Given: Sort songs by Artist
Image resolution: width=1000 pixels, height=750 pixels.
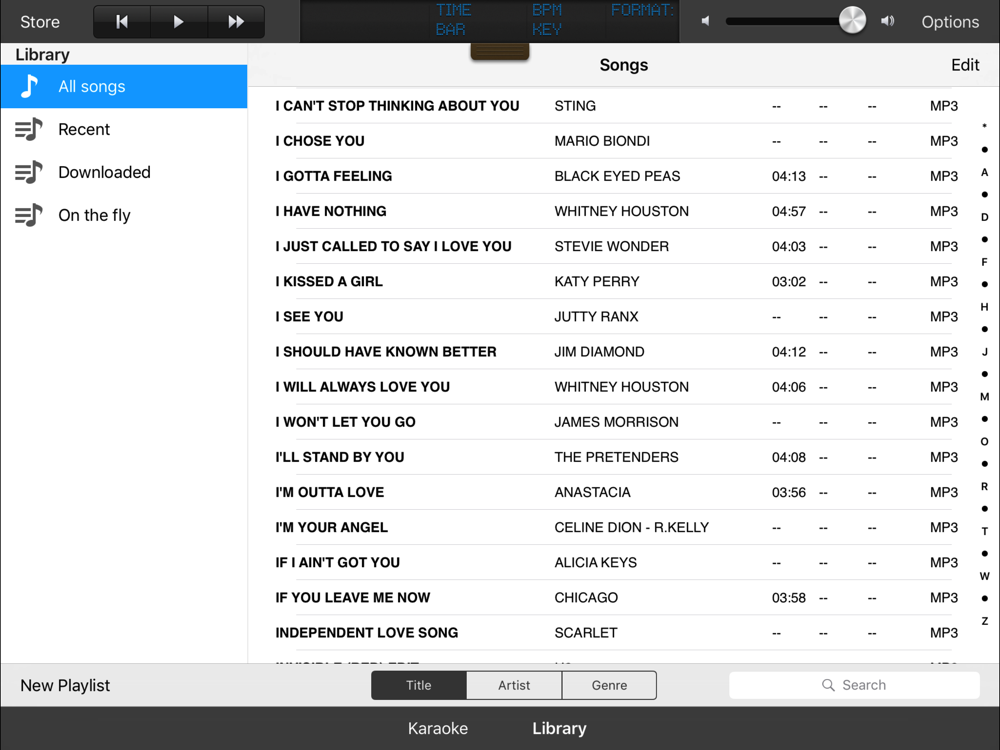Looking at the screenshot, I should (x=514, y=685).
